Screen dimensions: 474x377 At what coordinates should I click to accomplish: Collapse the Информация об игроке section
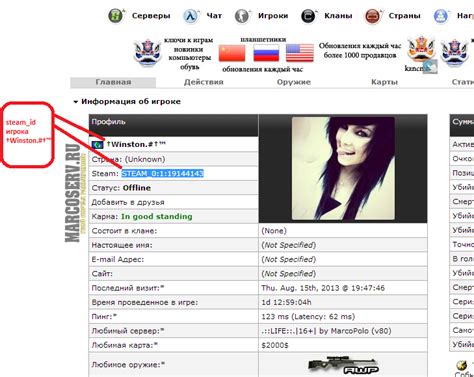[x=76, y=102]
